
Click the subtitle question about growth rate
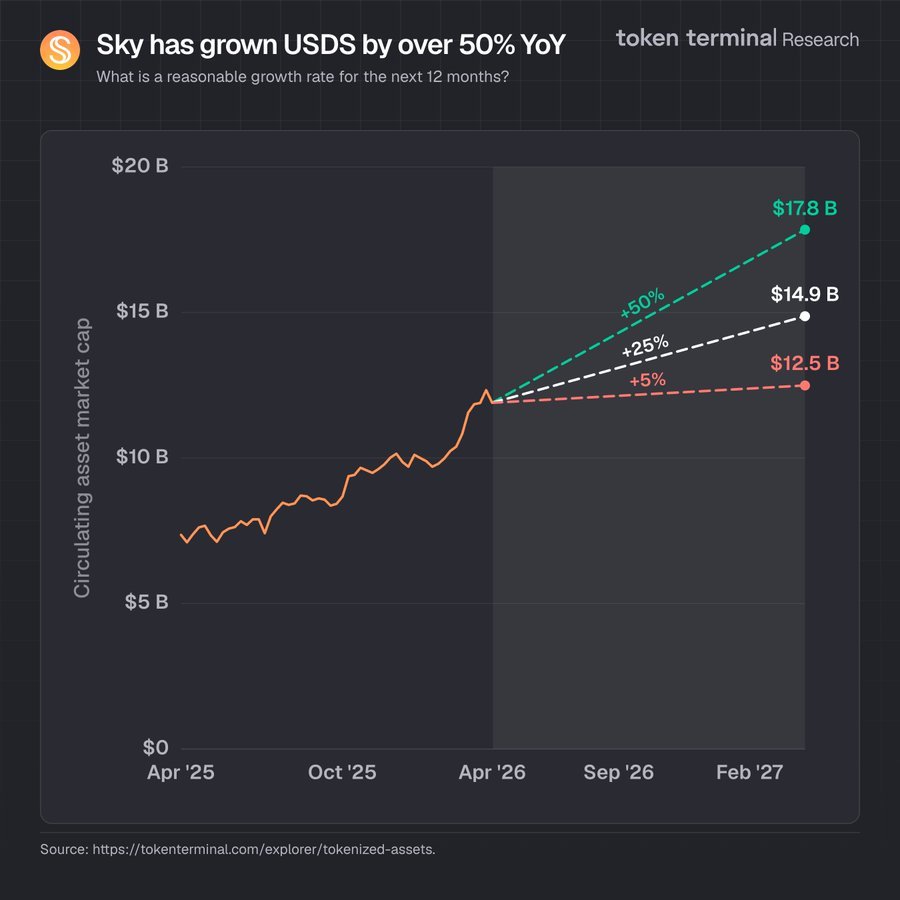pos(301,77)
